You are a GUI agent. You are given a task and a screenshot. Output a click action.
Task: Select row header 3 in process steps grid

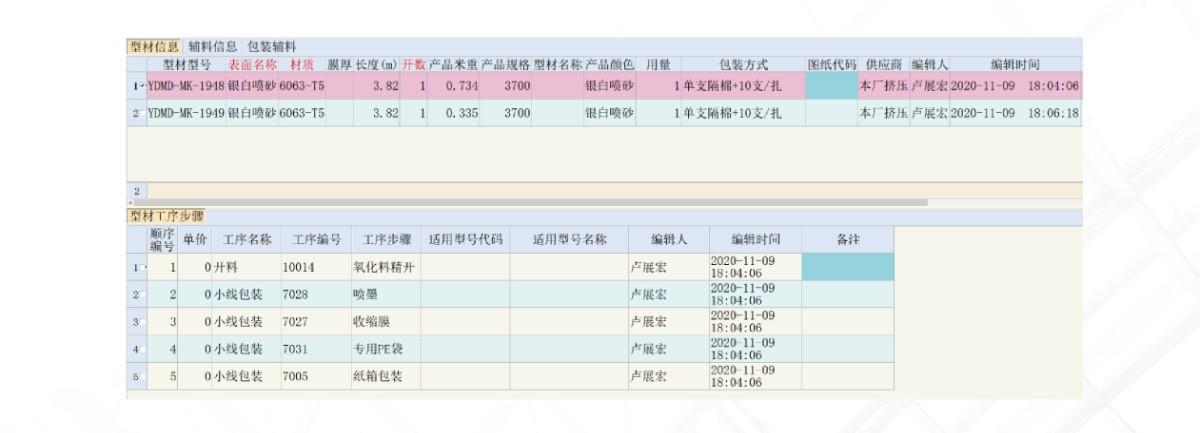click(x=137, y=322)
